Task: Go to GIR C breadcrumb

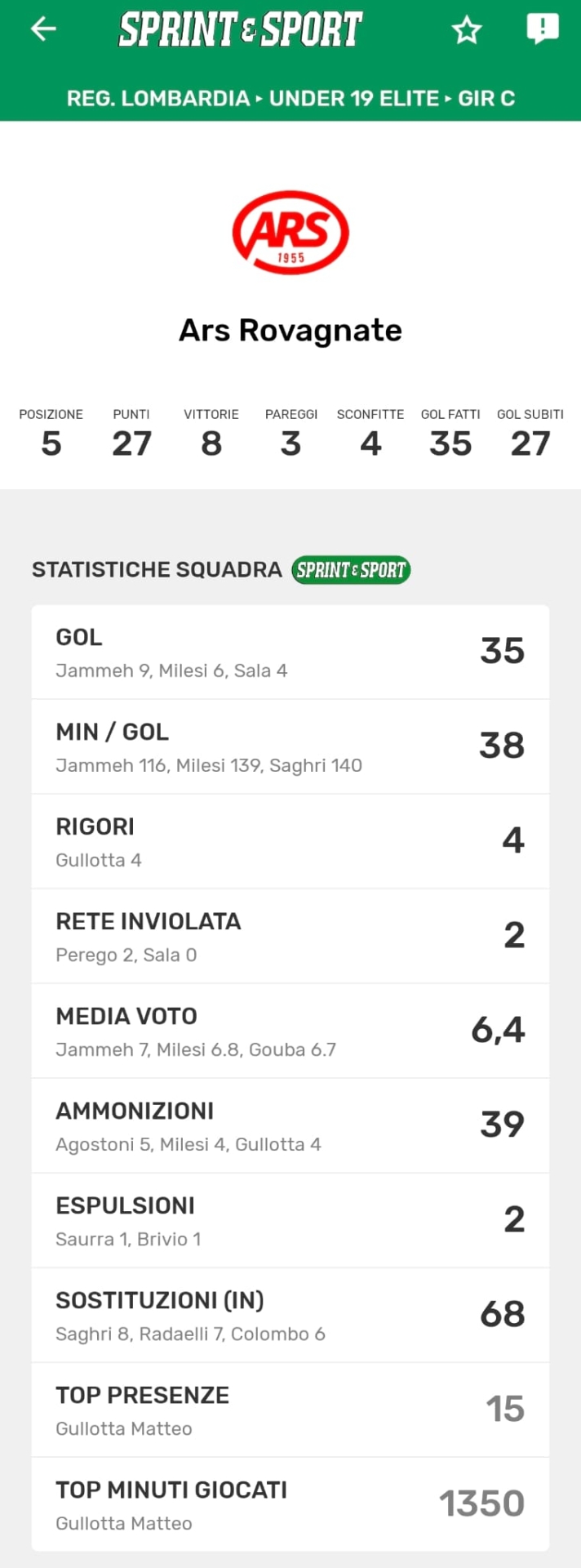Action: (x=486, y=99)
